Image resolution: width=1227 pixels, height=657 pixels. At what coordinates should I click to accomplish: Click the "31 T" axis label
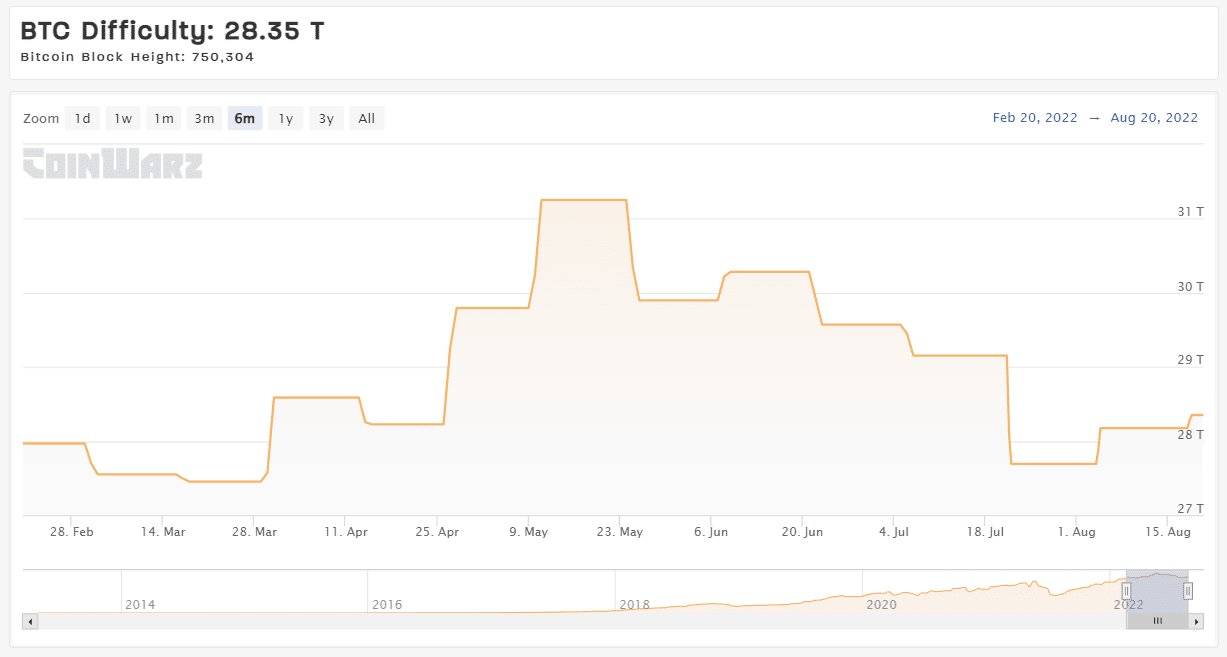click(x=1190, y=211)
